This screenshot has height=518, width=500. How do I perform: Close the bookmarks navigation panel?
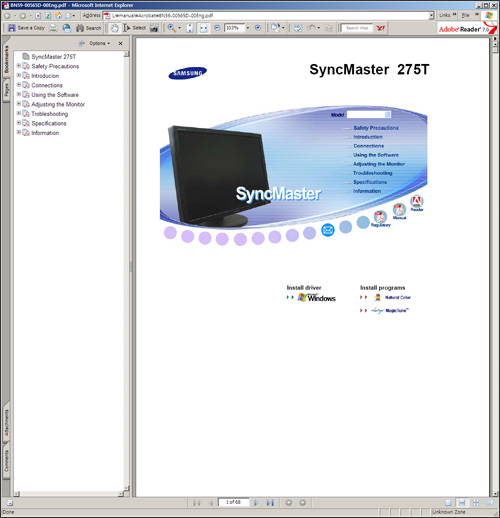click(120, 43)
